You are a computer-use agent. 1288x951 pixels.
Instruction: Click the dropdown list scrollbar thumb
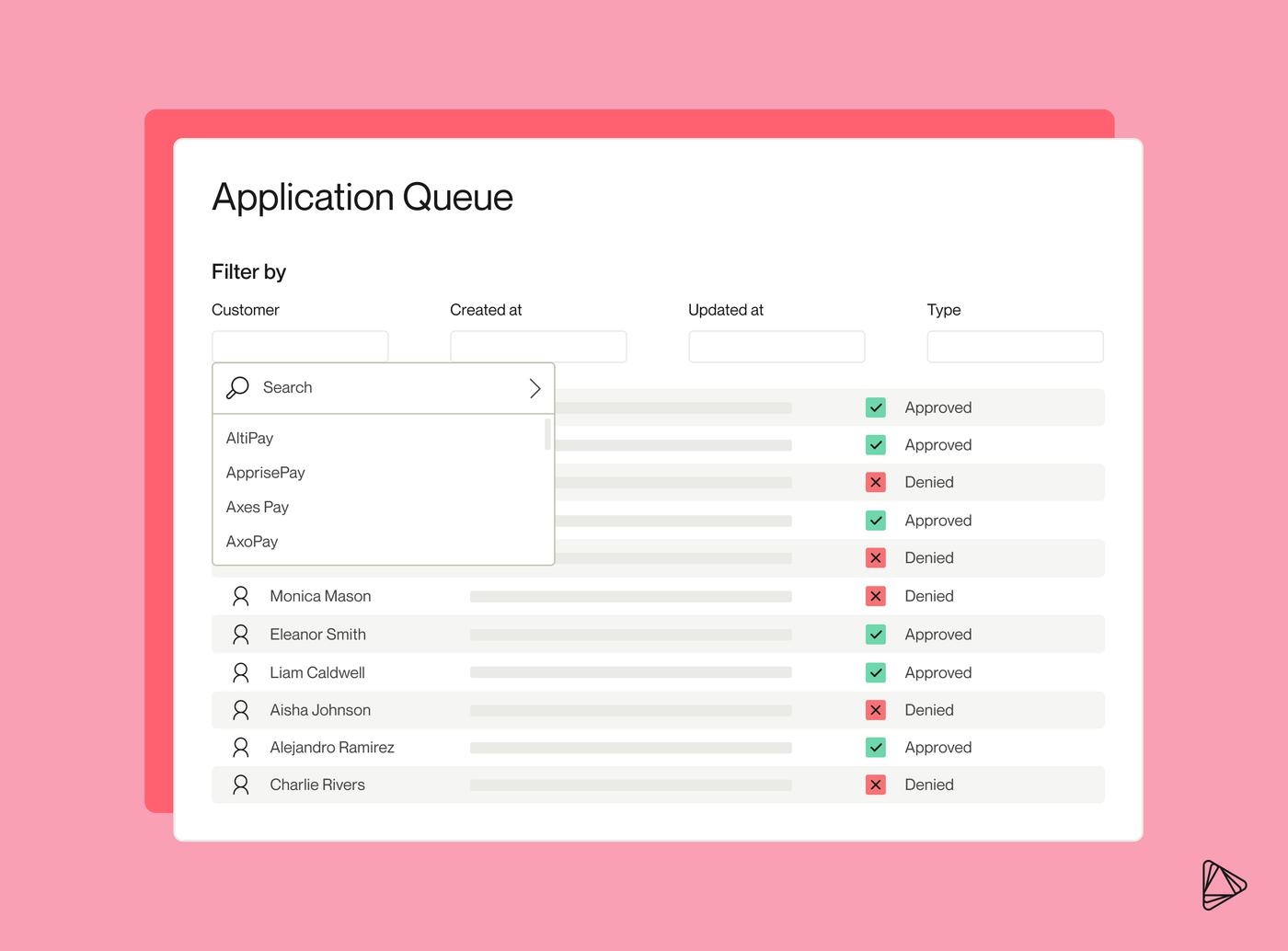tap(547, 434)
